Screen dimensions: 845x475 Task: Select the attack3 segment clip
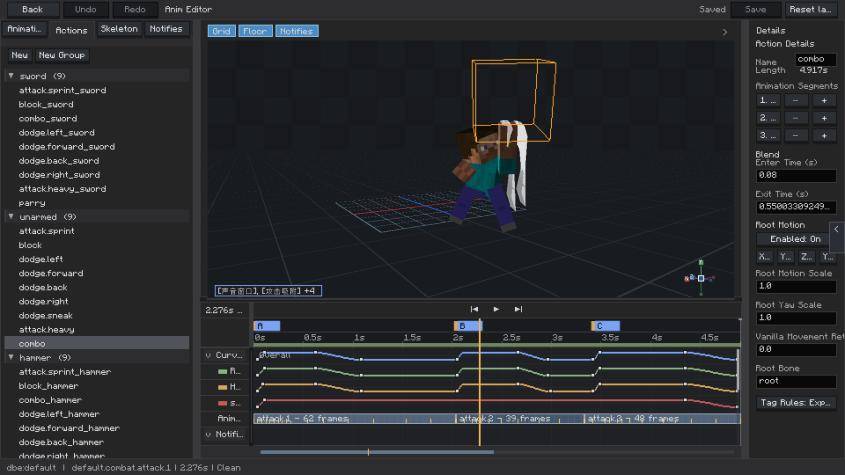(x=662, y=418)
